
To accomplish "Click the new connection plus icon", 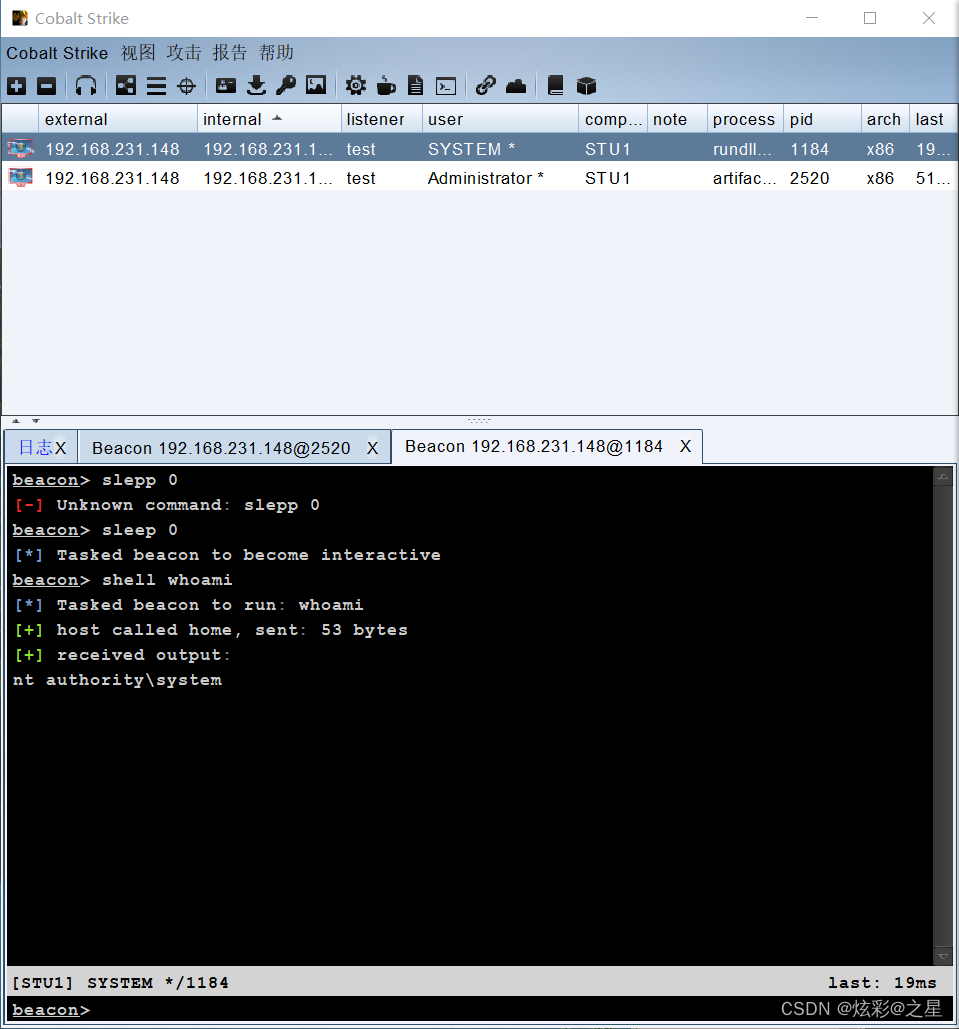I will [16, 86].
